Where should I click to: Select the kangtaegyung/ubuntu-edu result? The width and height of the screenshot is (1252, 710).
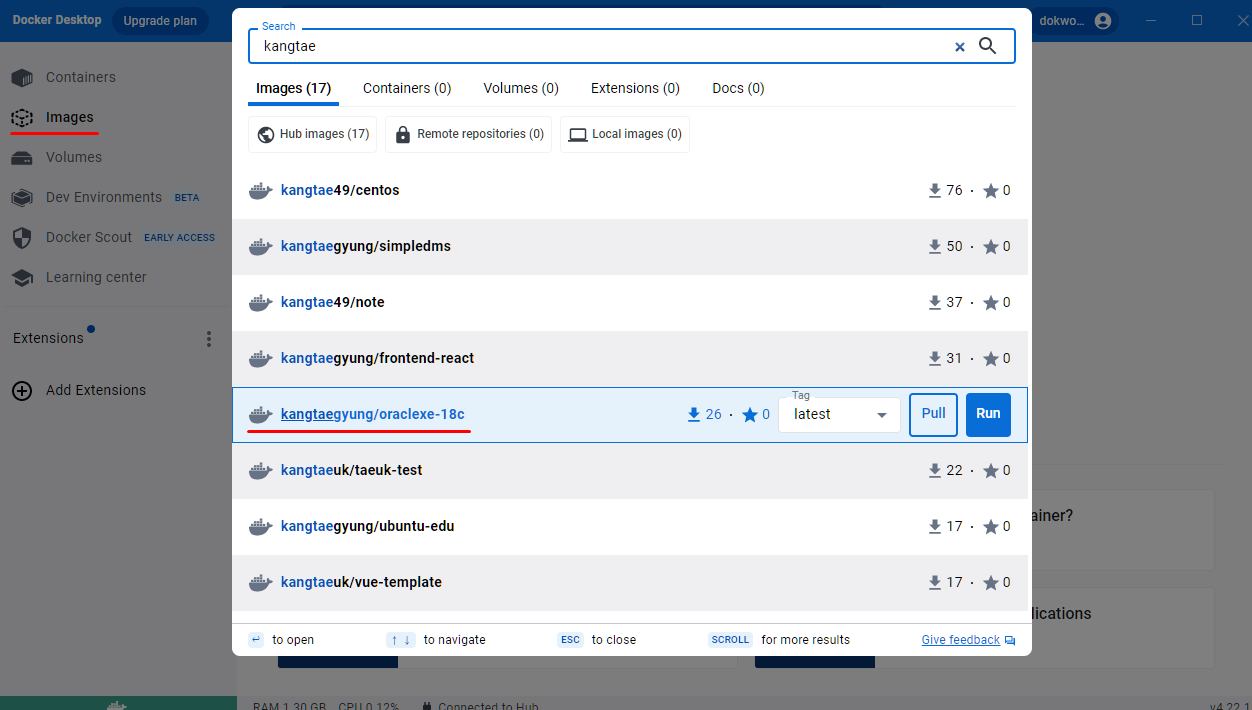tap(630, 527)
